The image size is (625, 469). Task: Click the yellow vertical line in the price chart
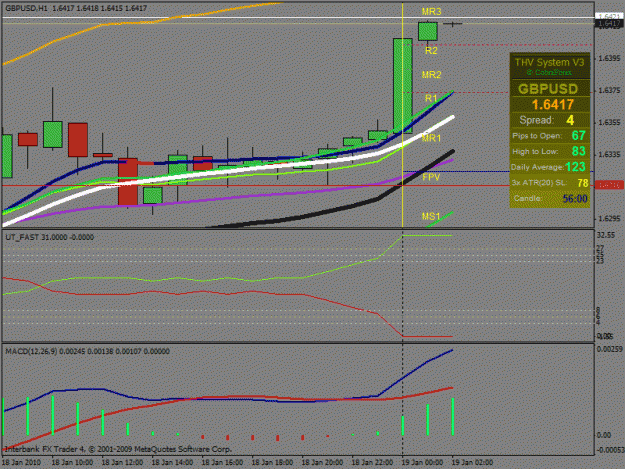coord(403,116)
